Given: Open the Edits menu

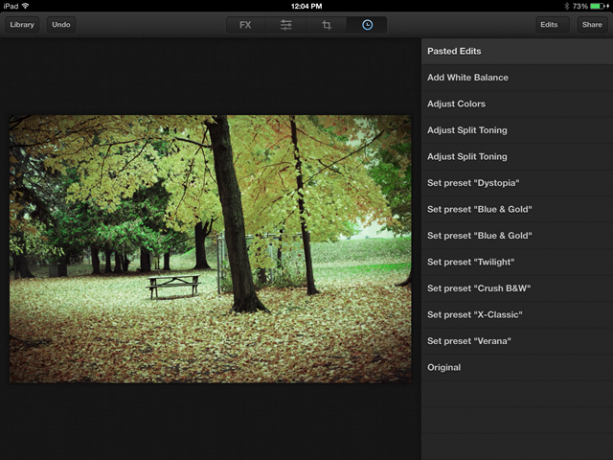Looking at the screenshot, I should (552, 25).
